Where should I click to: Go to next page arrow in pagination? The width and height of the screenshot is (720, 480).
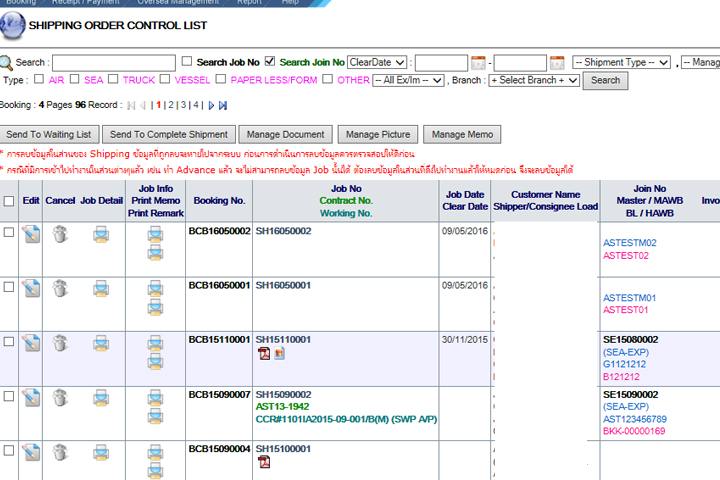[211, 105]
